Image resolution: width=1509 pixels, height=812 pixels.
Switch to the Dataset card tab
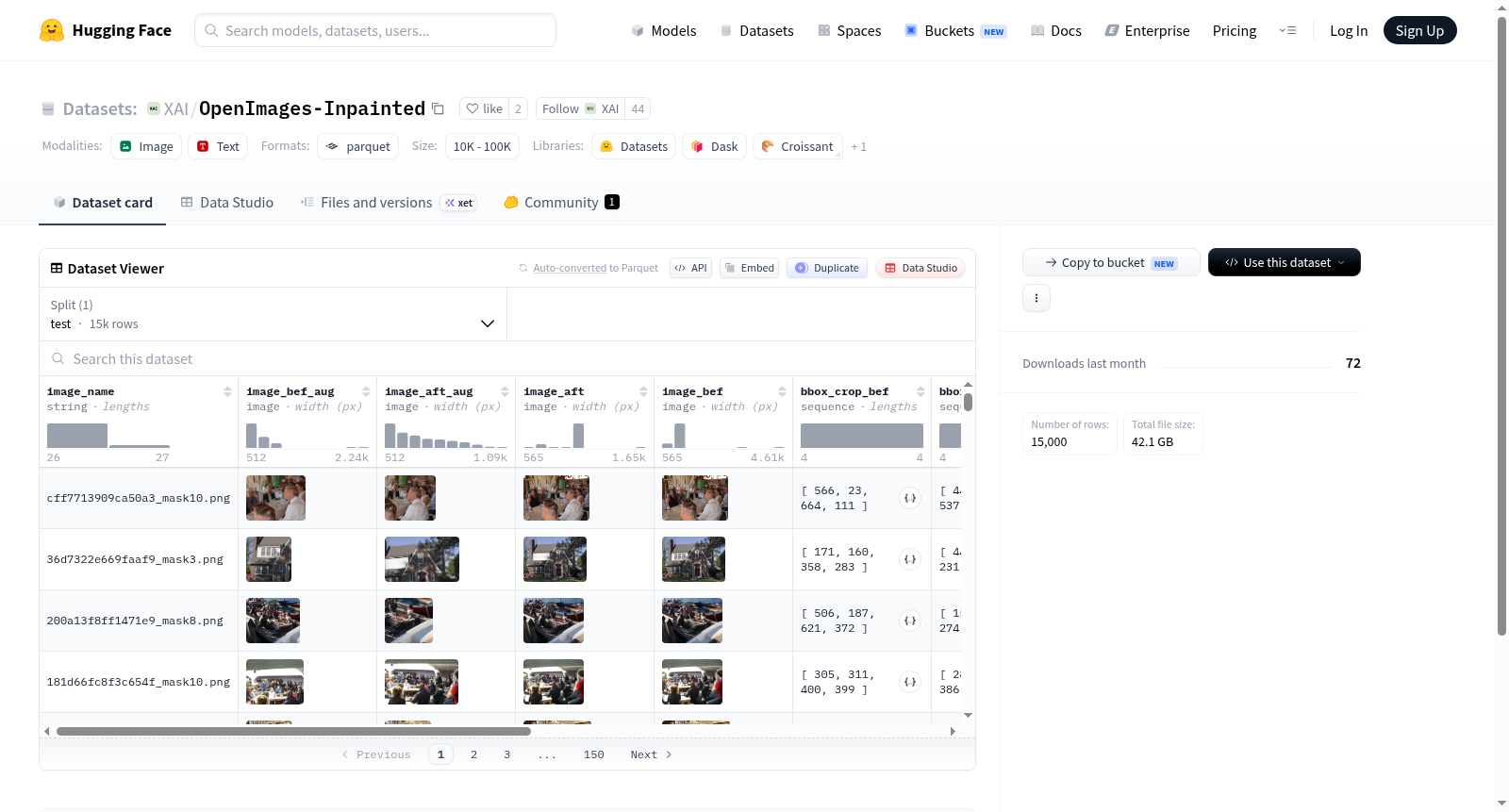103,202
